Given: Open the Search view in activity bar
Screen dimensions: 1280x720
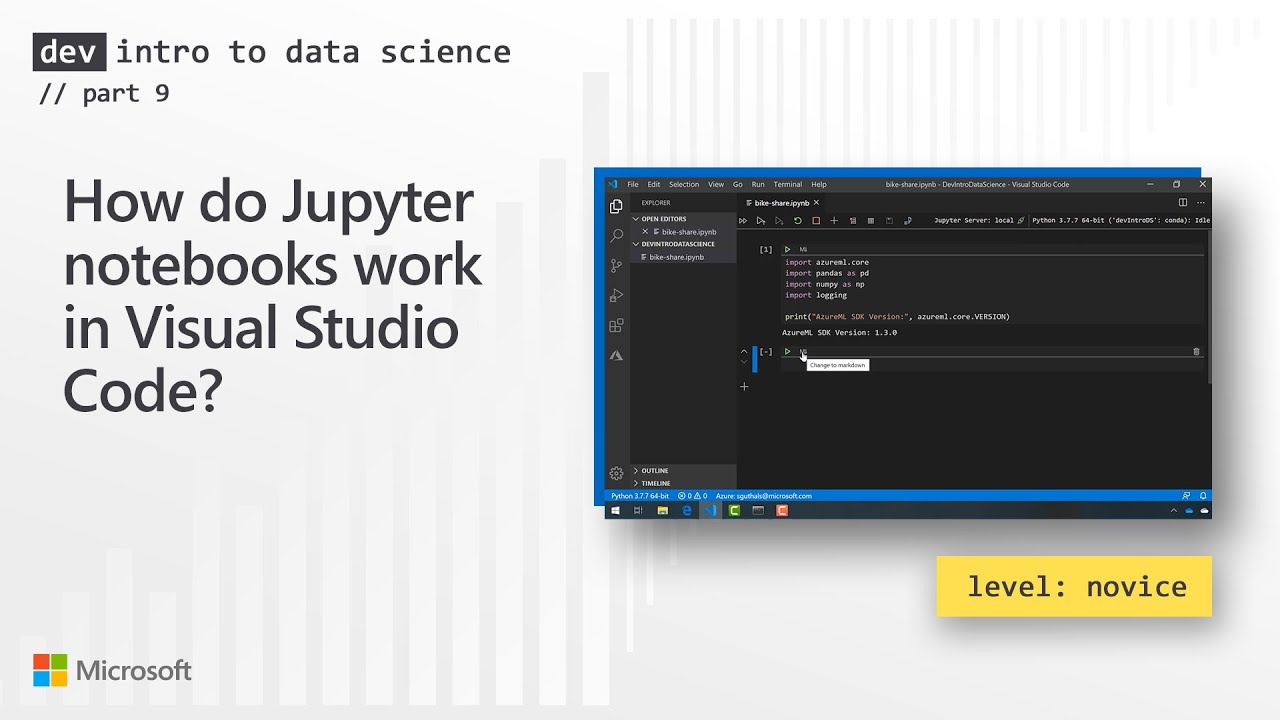Looking at the screenshot, I should [616, 236].
